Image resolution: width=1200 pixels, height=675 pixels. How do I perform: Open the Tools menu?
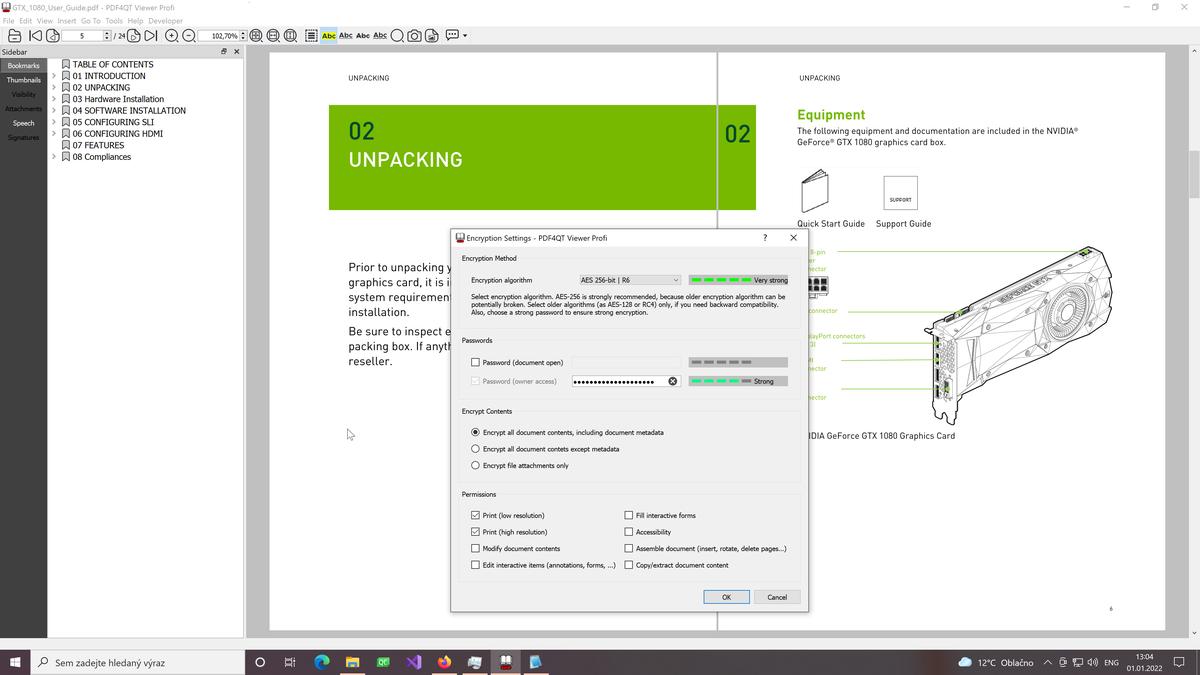pyautogui.click(x=113, y=20)
